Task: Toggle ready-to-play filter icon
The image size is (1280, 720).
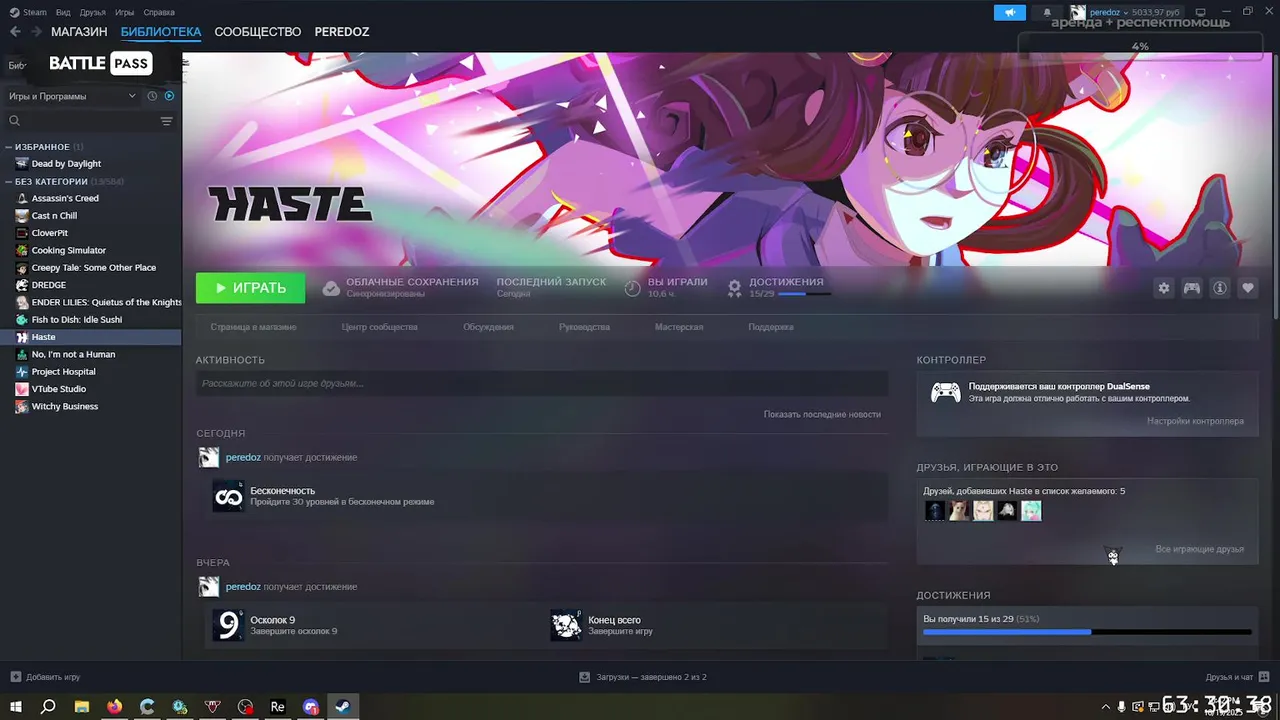Action: [169, 96]
